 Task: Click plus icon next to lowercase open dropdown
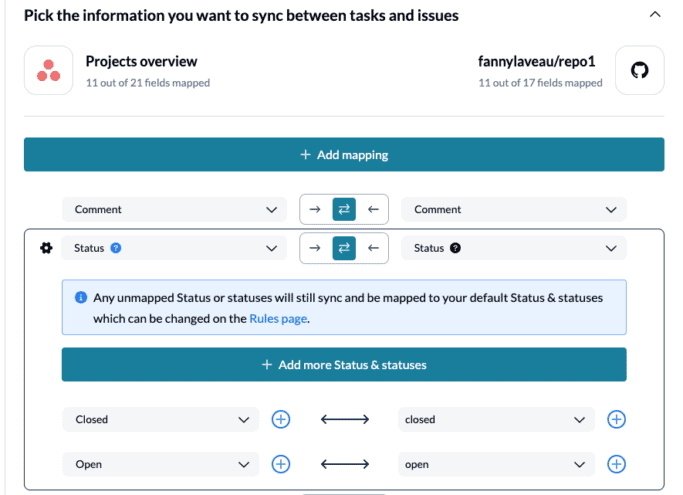616,464
